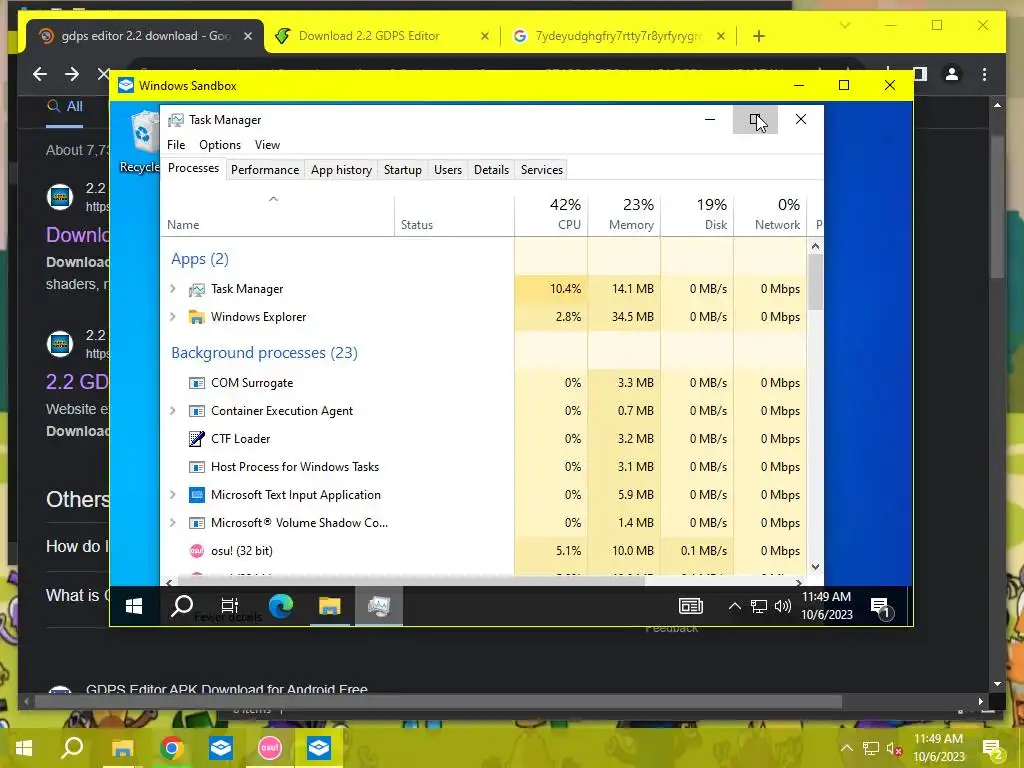Click the Task Manager vertical scrollbar thumb
Screen dimensions: 1024x768
pyautogui.click(x=815, y=281)
